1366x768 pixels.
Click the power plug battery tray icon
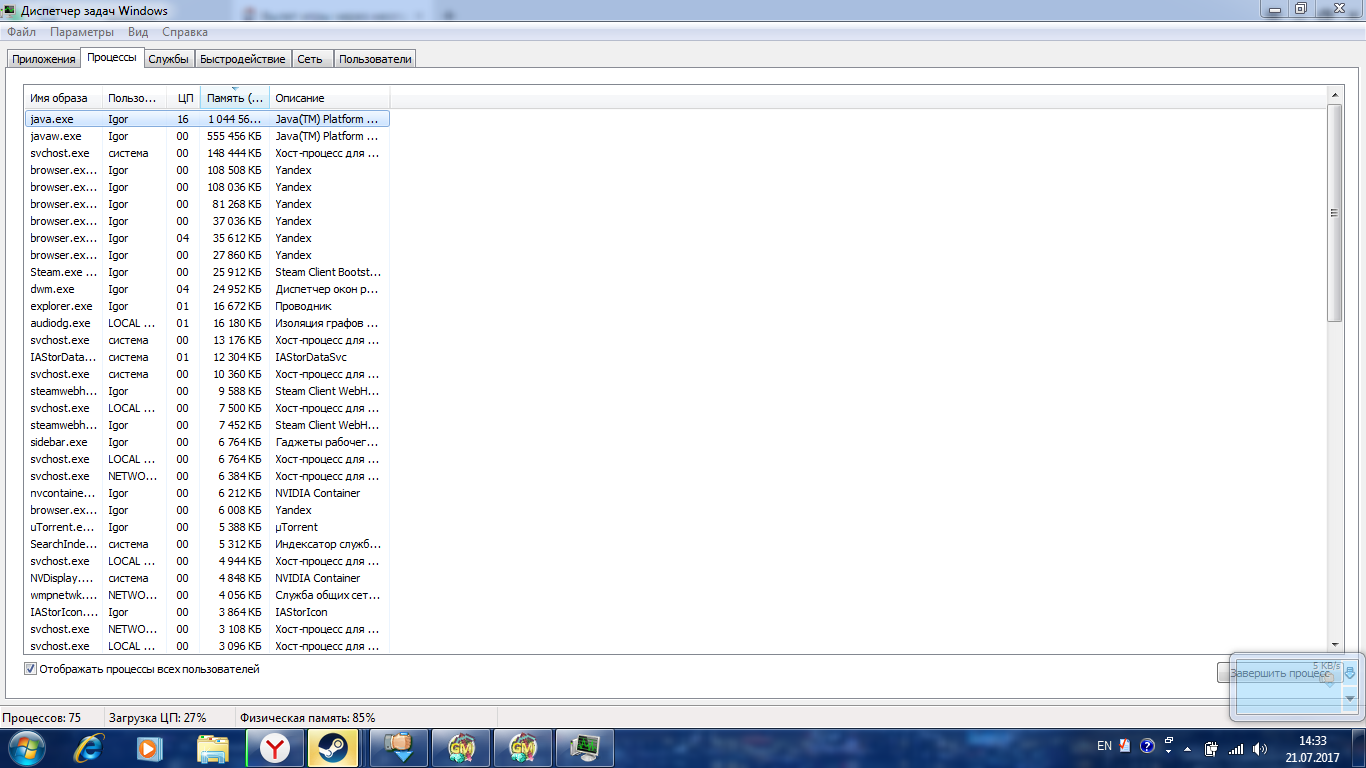pos(1211,748)
